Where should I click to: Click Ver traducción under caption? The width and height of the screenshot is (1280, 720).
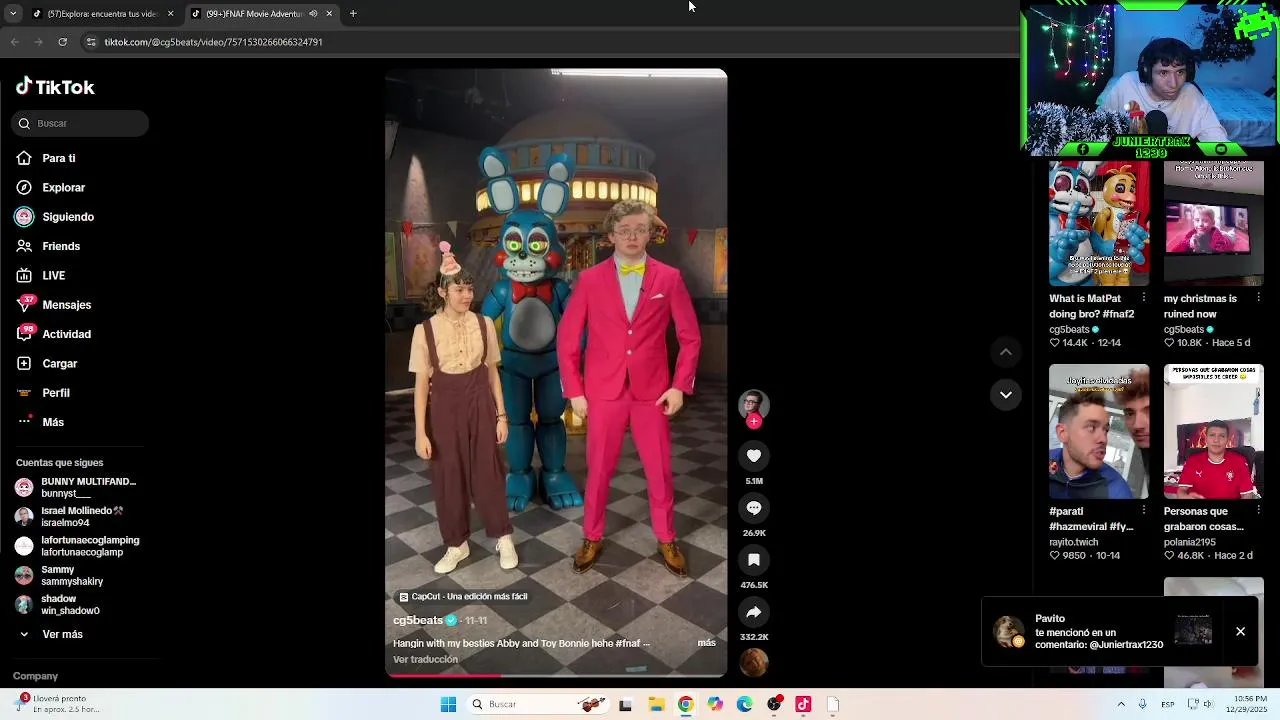tap(425, 660)
